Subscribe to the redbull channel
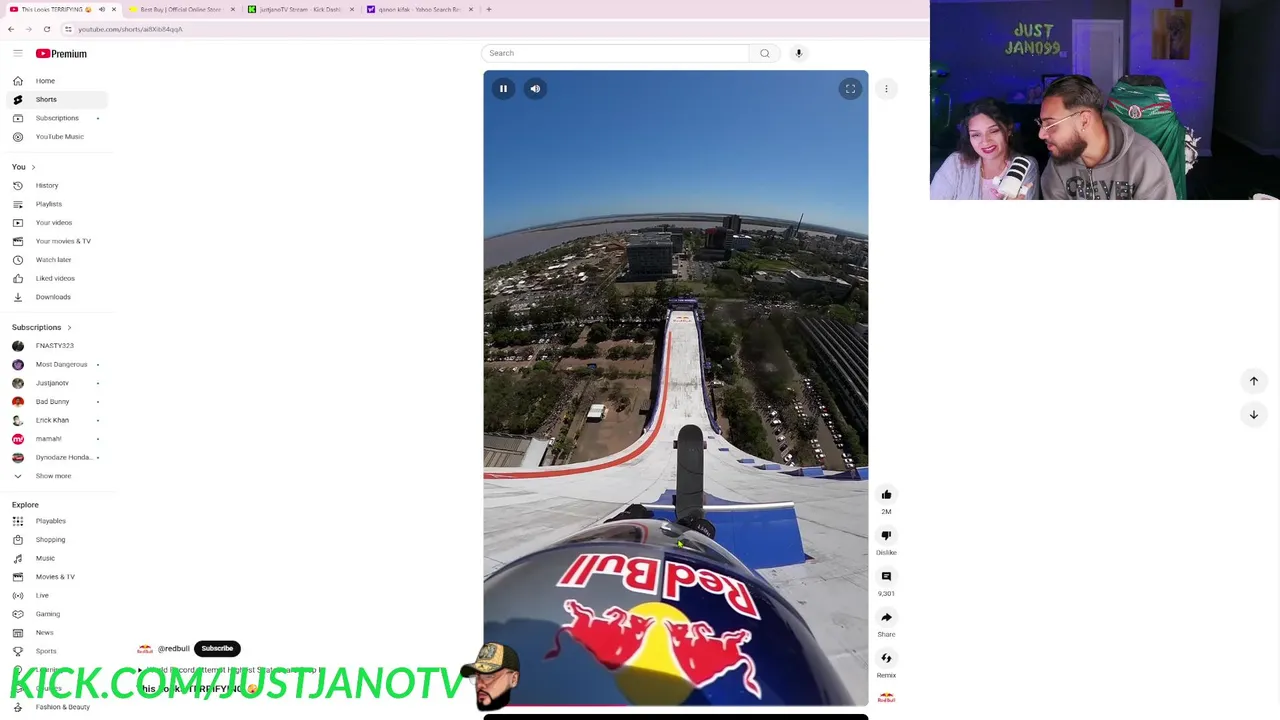Image resolution: width=1280 pixels, height=720 pixels. 217,649
